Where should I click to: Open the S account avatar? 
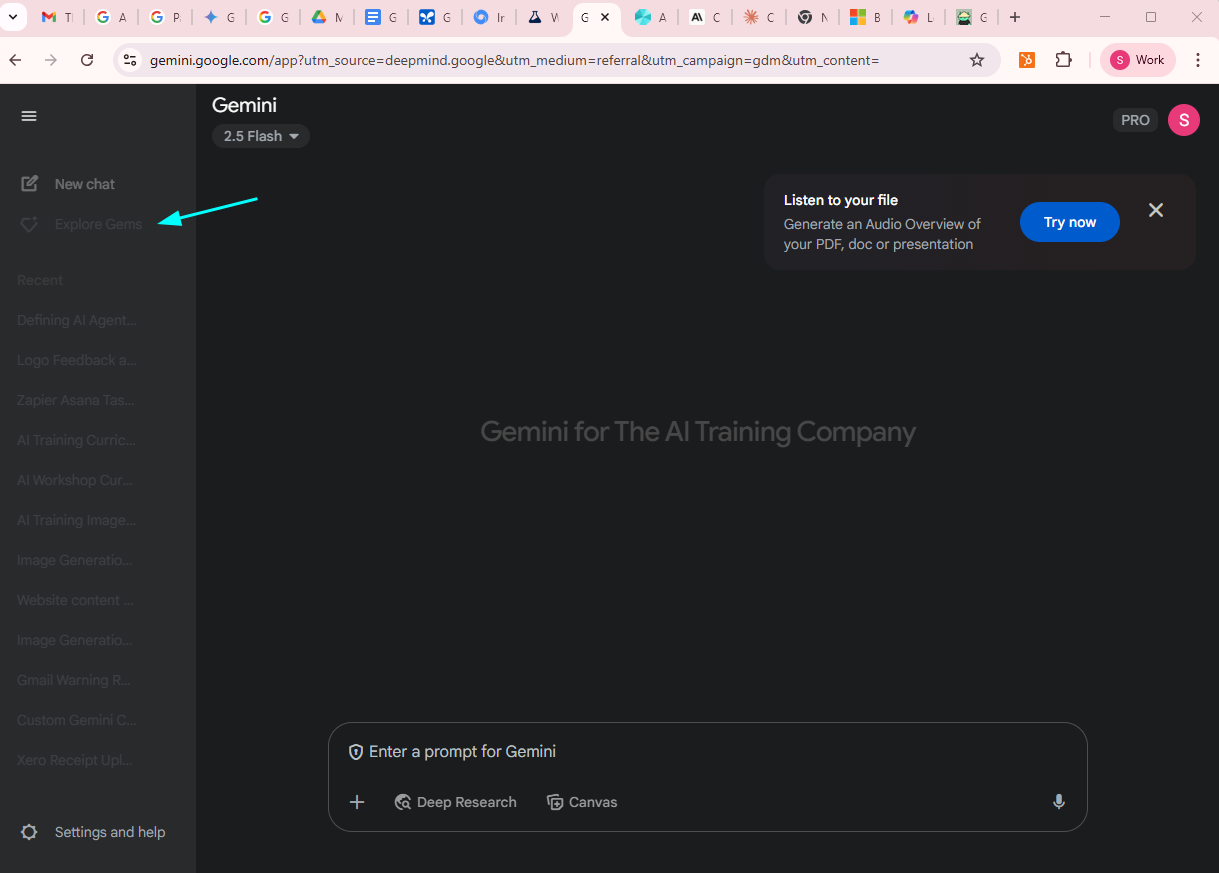(1184, 120)
